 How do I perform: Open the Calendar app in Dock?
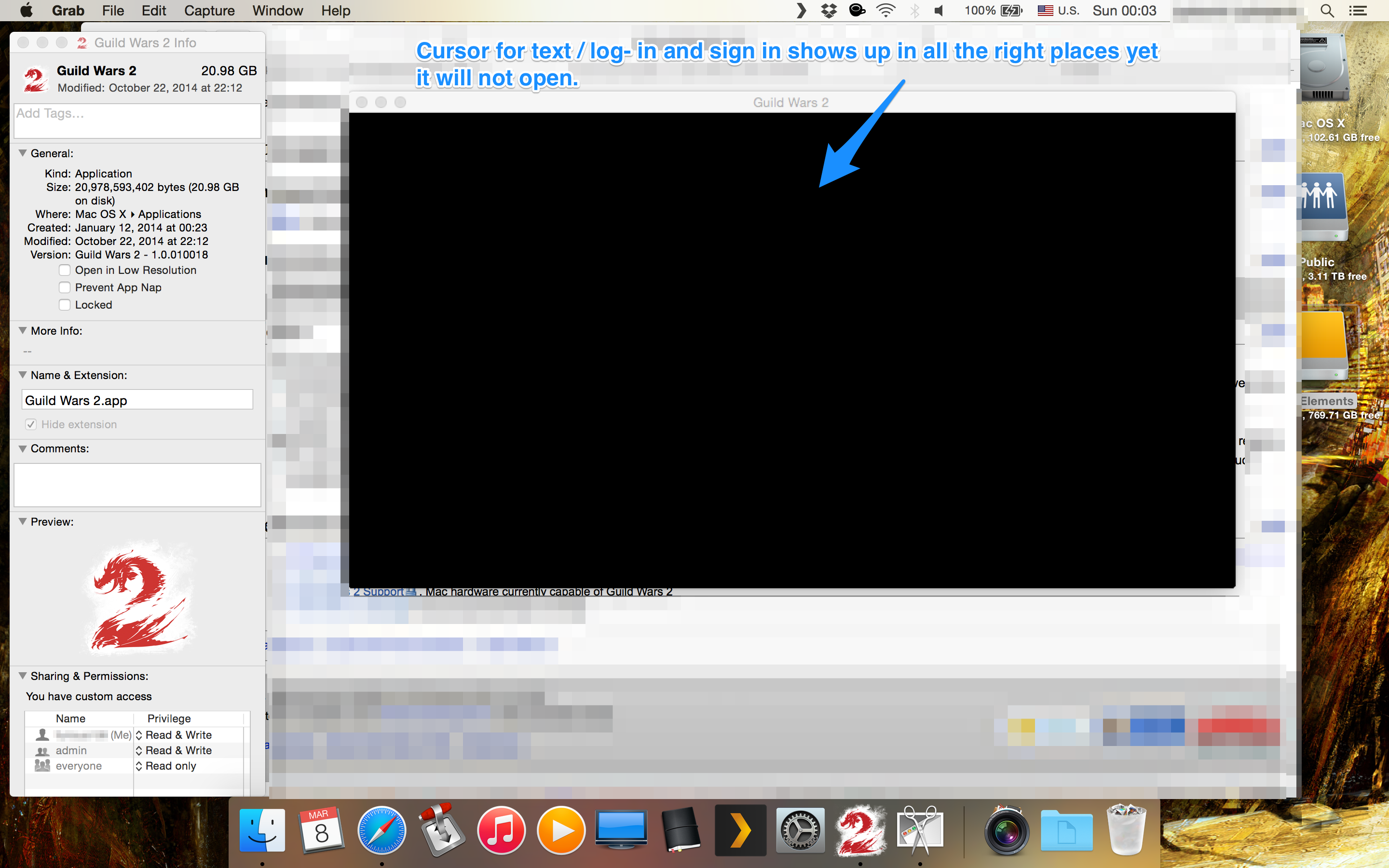(321, 830)
